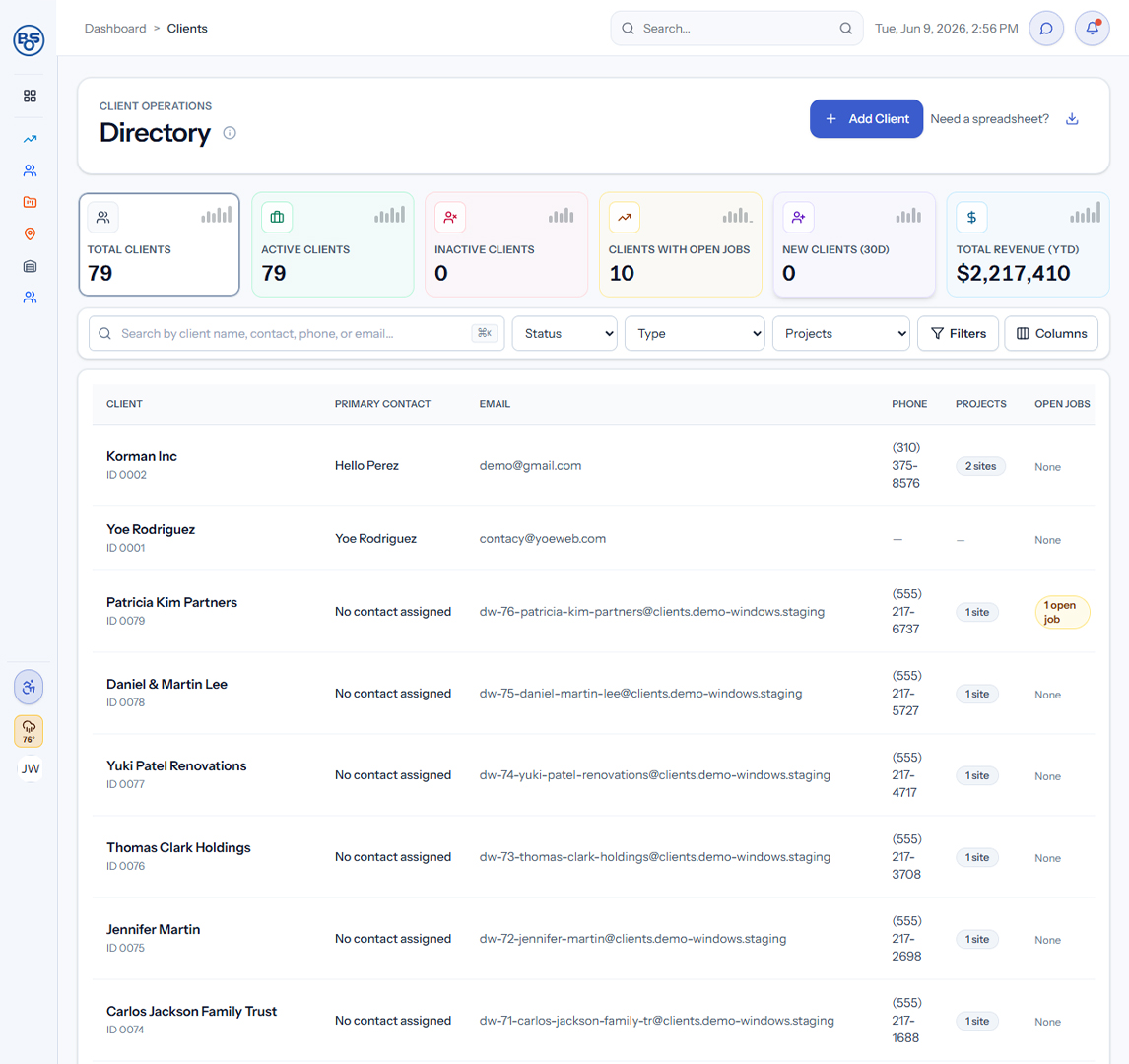The image size is (1129, 1064).
Task: Click the BS company logo icon
Action: pyautogui.click(x=29, y=39)
